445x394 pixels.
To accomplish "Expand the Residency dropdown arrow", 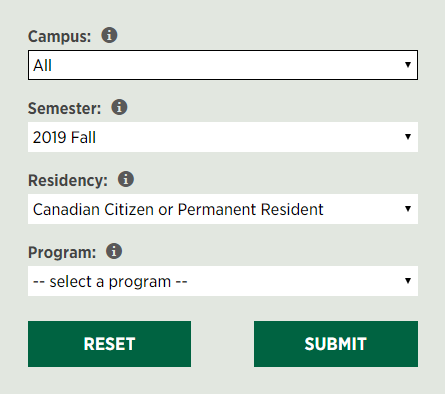I will click(x=408, y=209).
